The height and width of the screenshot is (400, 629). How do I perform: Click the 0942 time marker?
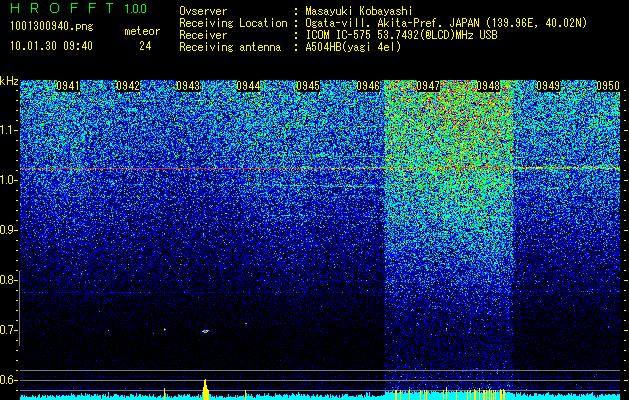(128, 86)
